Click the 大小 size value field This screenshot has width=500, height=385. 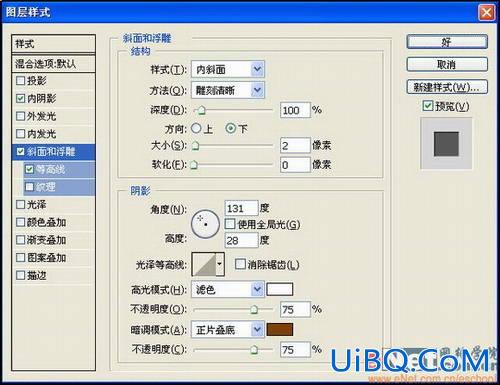(x=295, y=146)
